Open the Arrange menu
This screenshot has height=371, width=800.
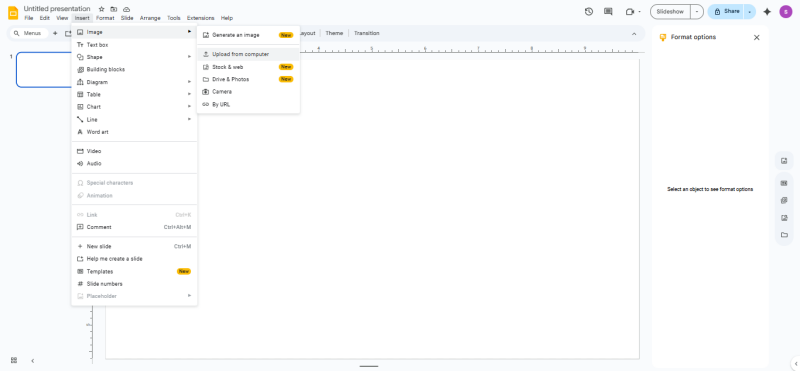point(150,18)
